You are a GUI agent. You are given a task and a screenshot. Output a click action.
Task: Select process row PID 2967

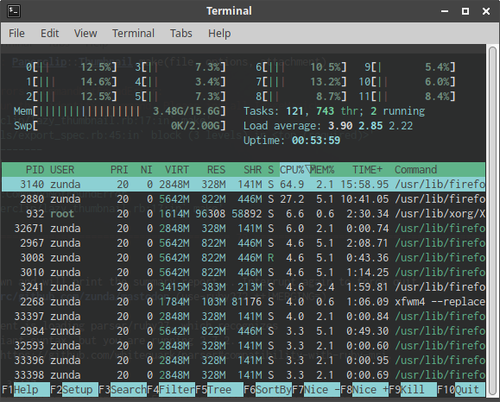point(243,243)
